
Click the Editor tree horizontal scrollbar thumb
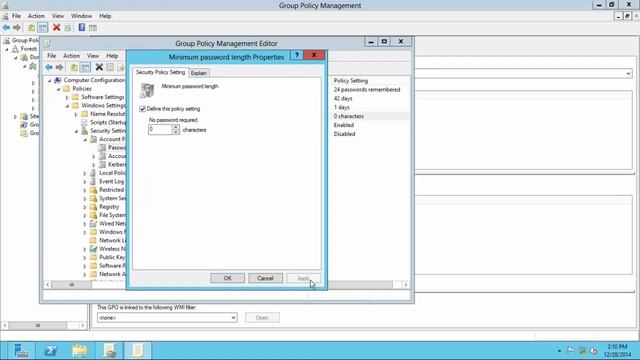[x=71, y=284]
